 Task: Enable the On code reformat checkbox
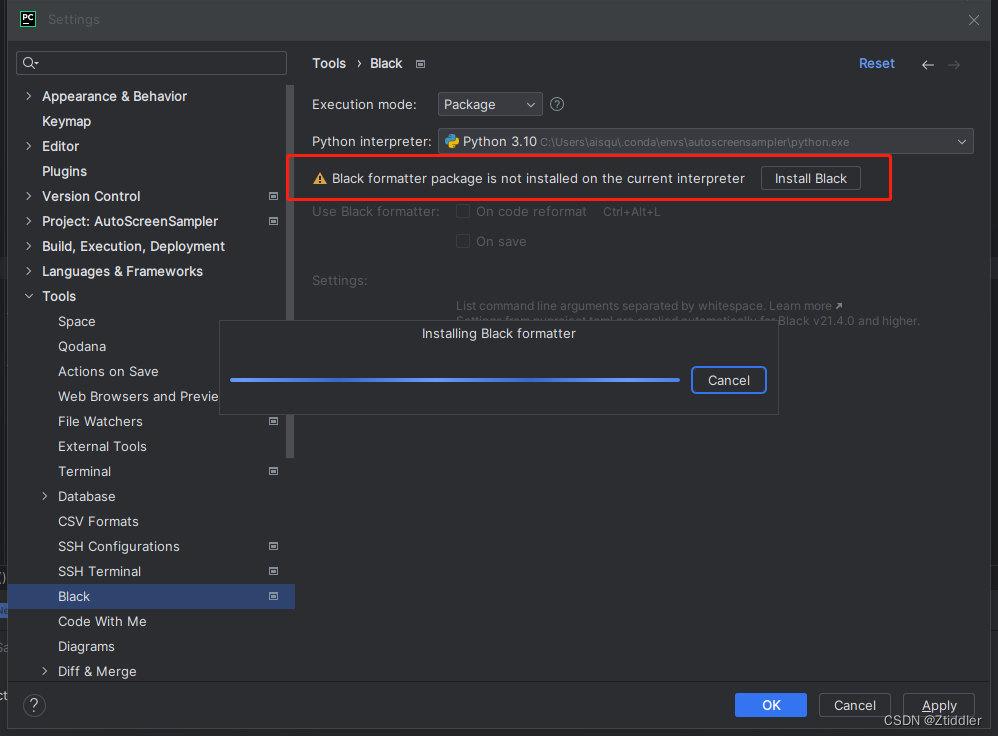tap(463, 211)
